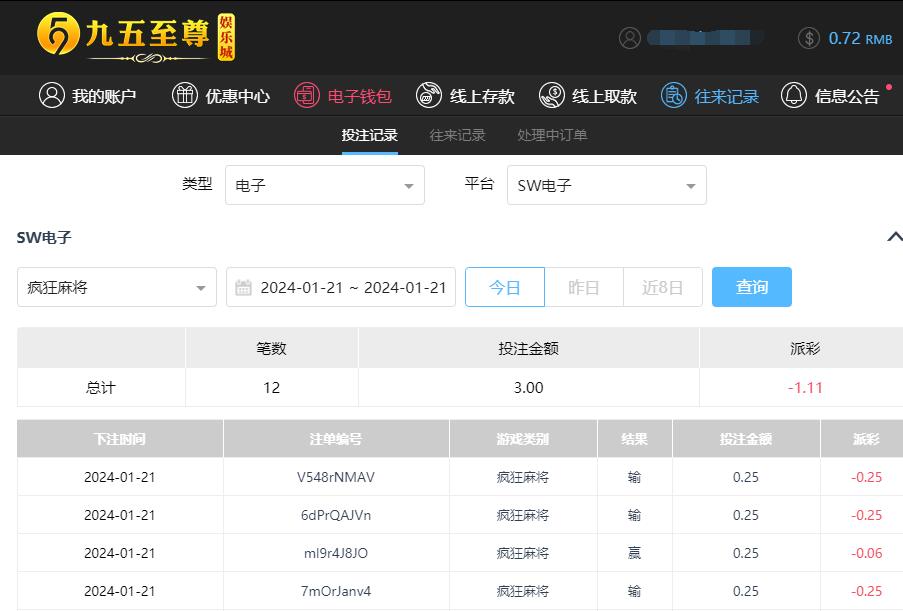The width and height of the screenshot is (903, 611).
Task: Click the 九五至尊 logo
Action: tap(135, 37)
